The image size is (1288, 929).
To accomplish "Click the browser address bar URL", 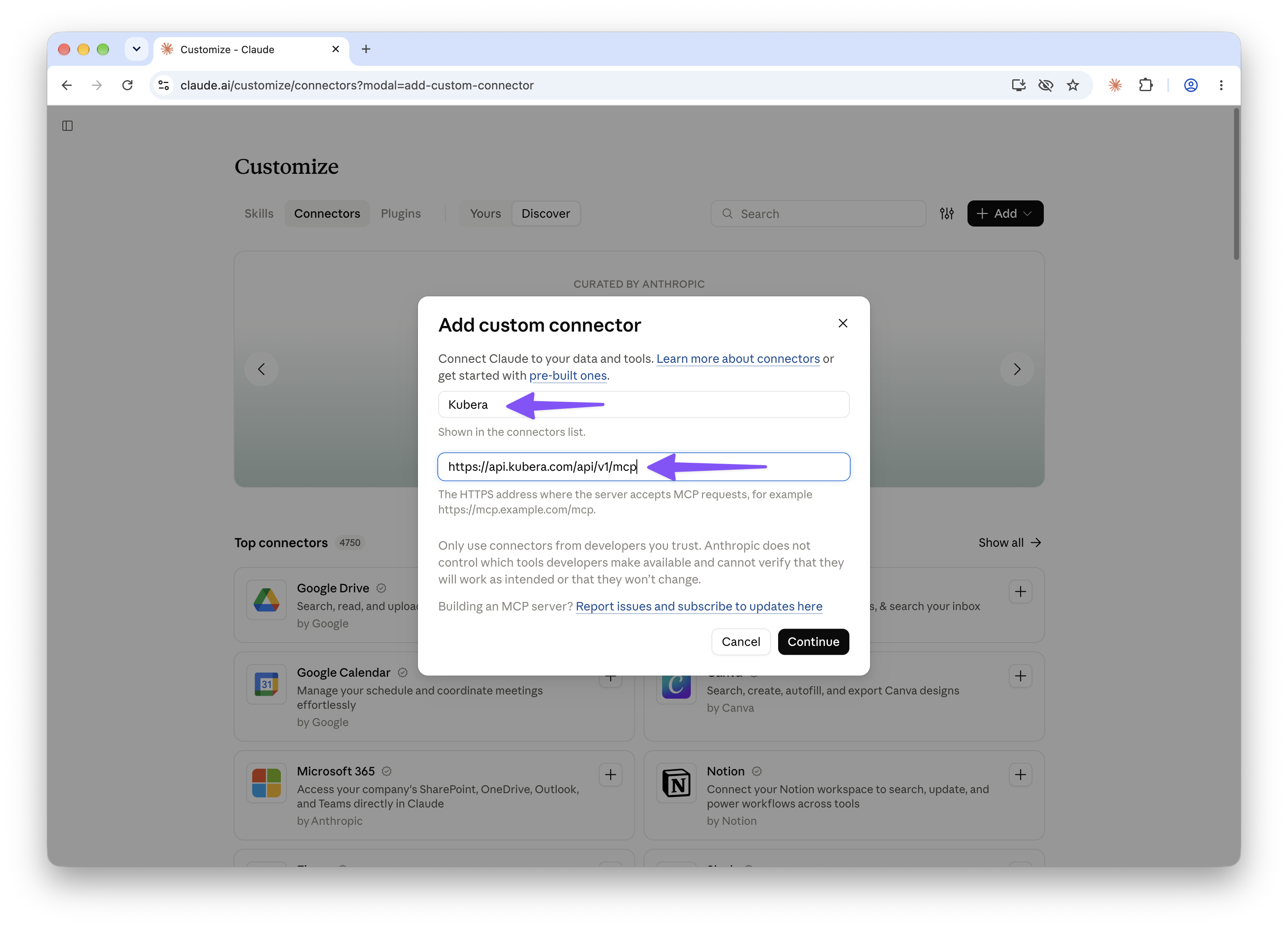I will [357, 85].
